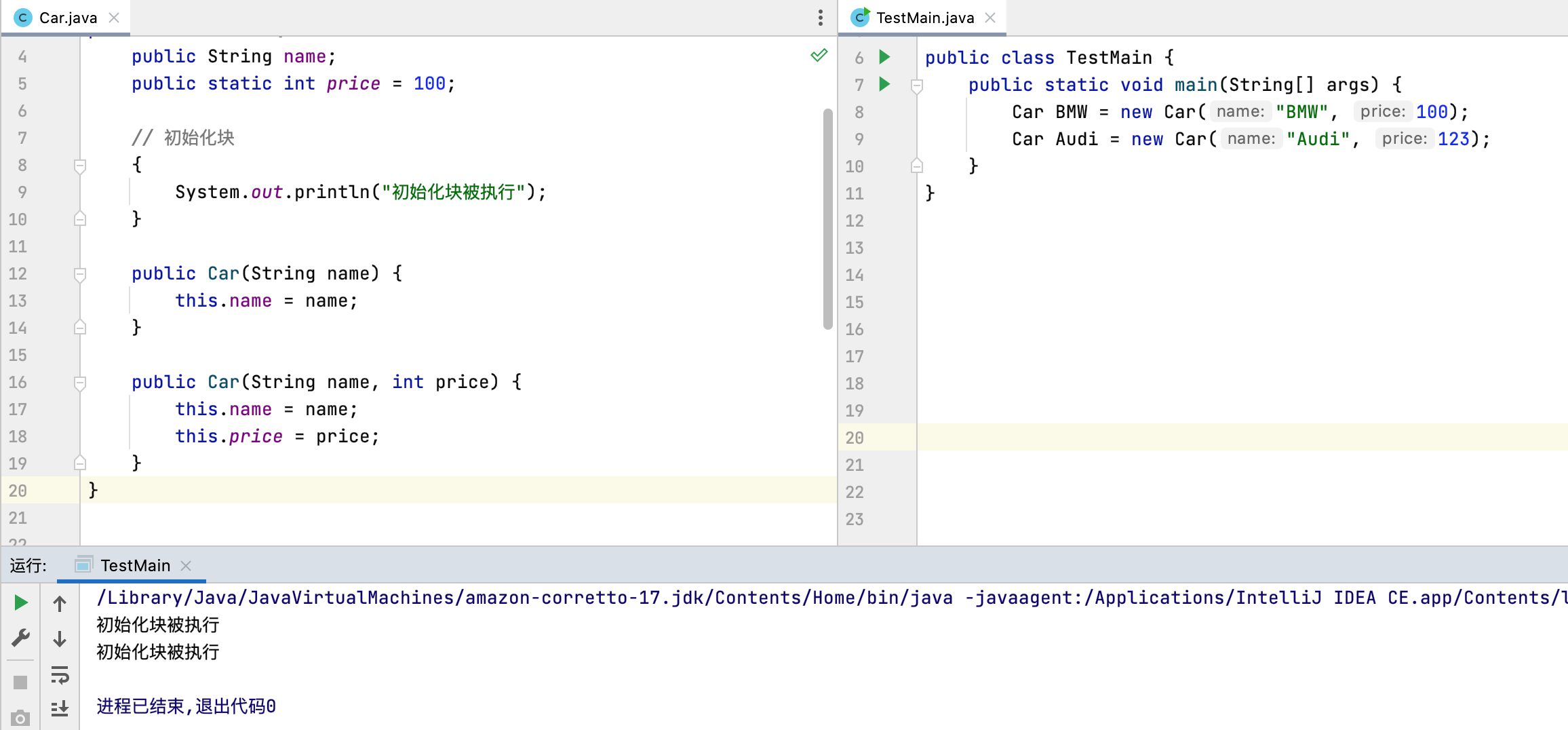Click 'public class TestMain' declaration

pyautogui.click(x=1038, y=58)
